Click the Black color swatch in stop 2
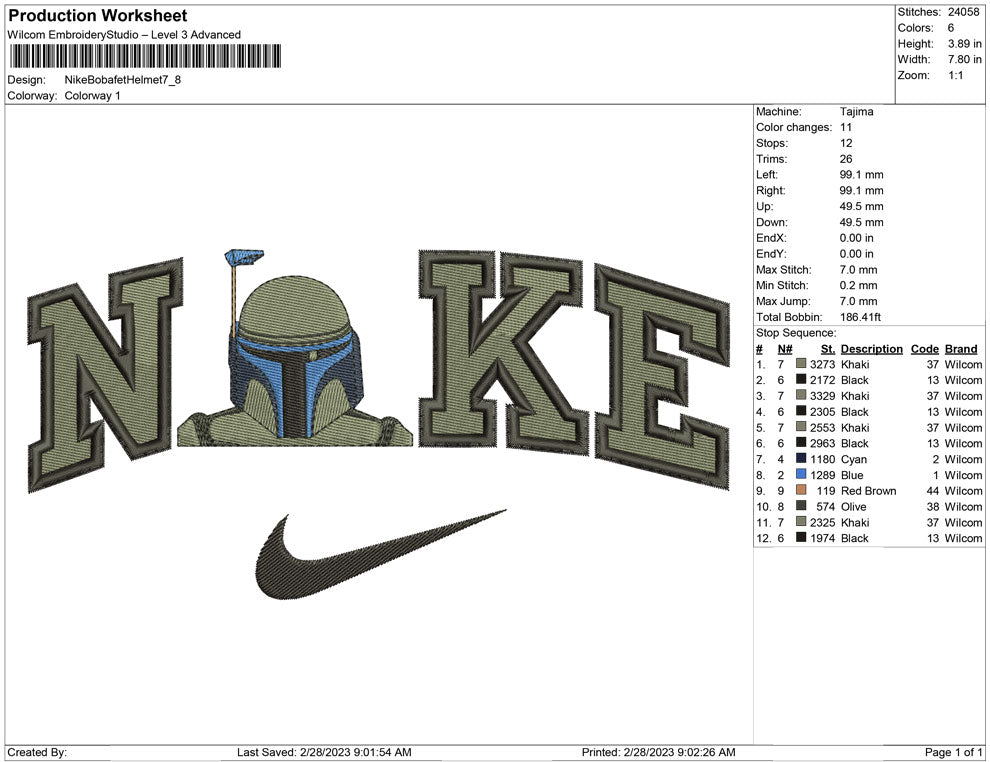990x762 pixels. pyautogui.click(x=801, y=379)
